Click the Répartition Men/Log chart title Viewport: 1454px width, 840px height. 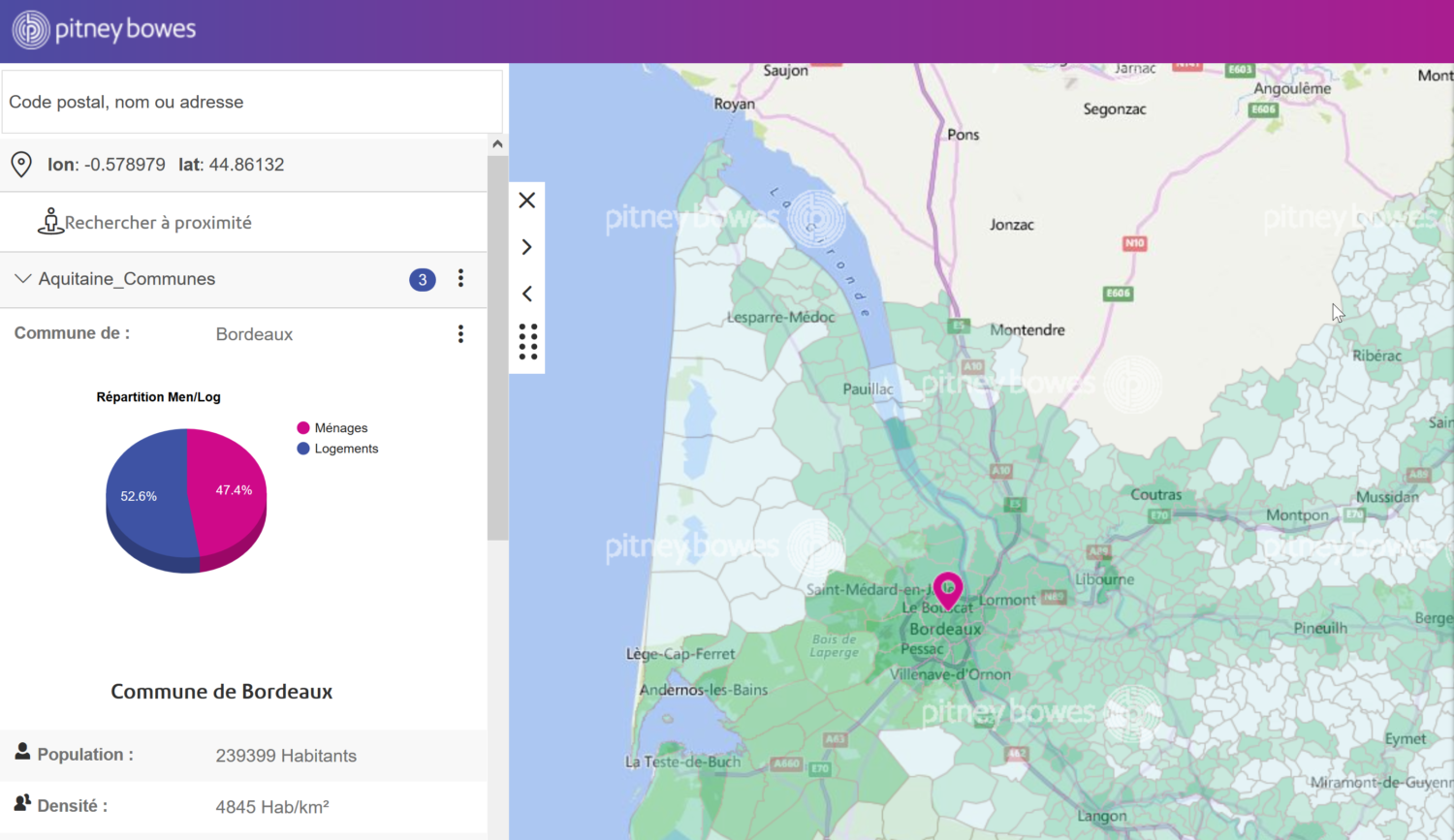click(x=159, y=397)
